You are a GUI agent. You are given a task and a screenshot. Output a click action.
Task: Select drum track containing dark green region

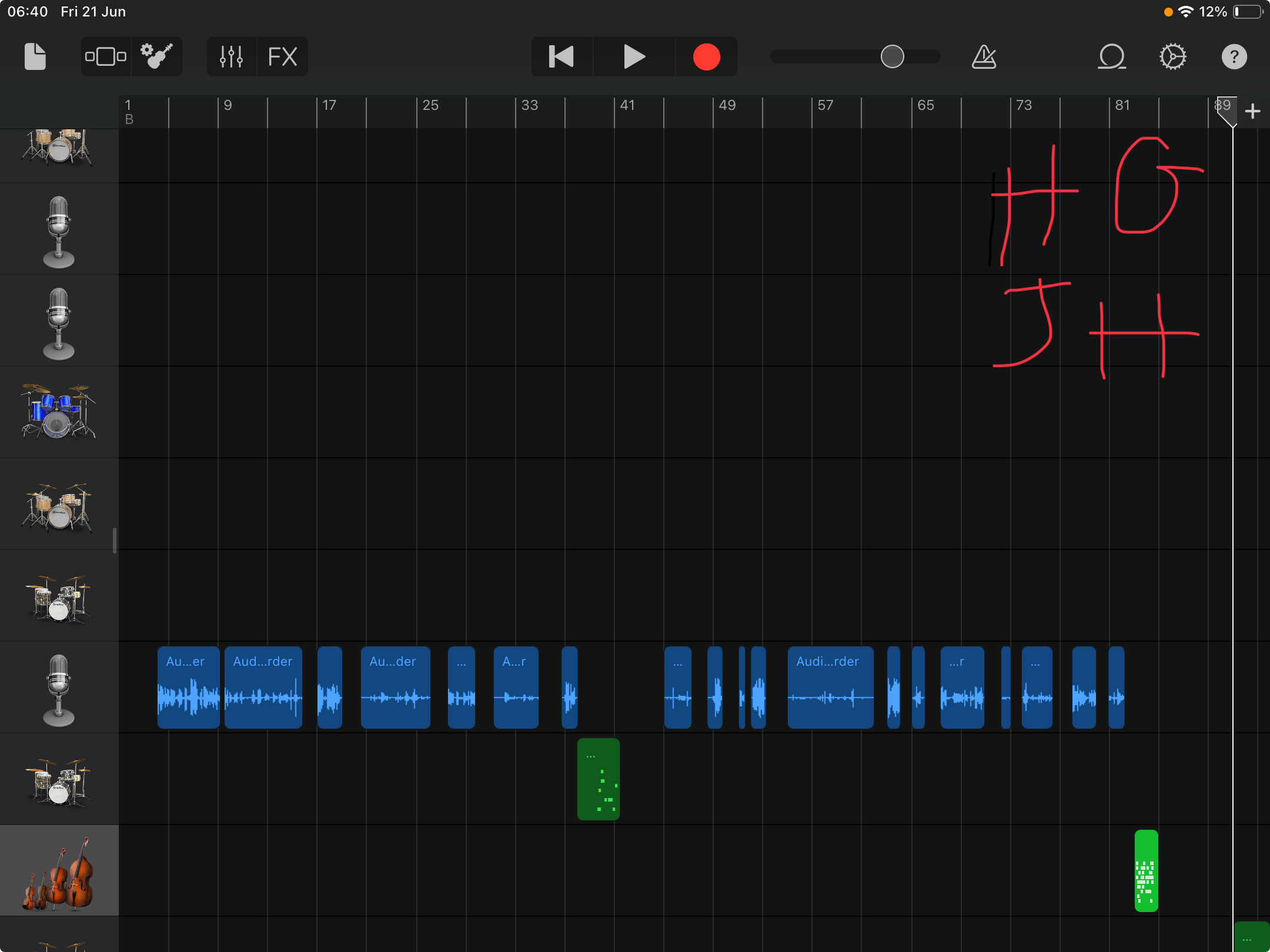(59, 779)
